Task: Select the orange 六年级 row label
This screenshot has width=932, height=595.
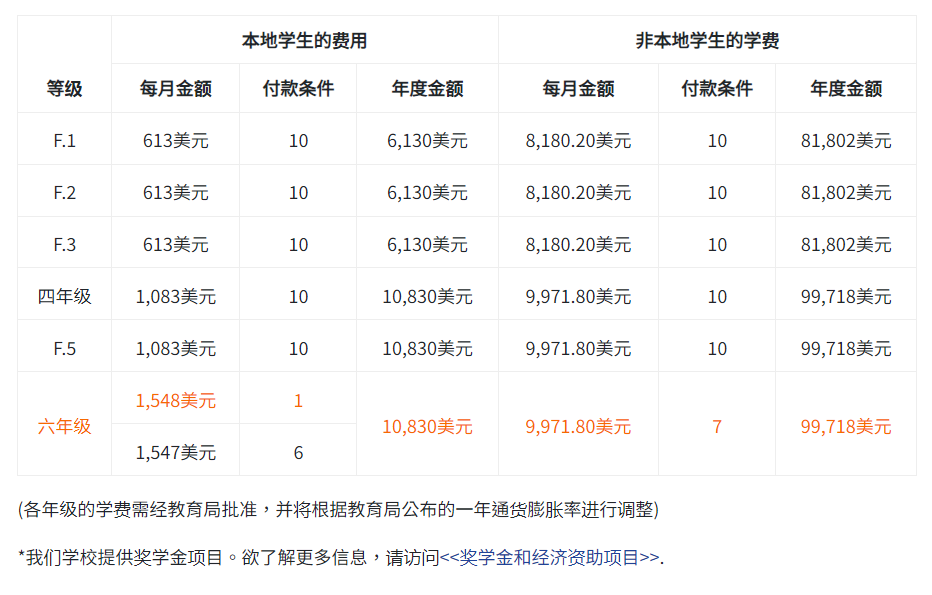Action: pos(64,426)
